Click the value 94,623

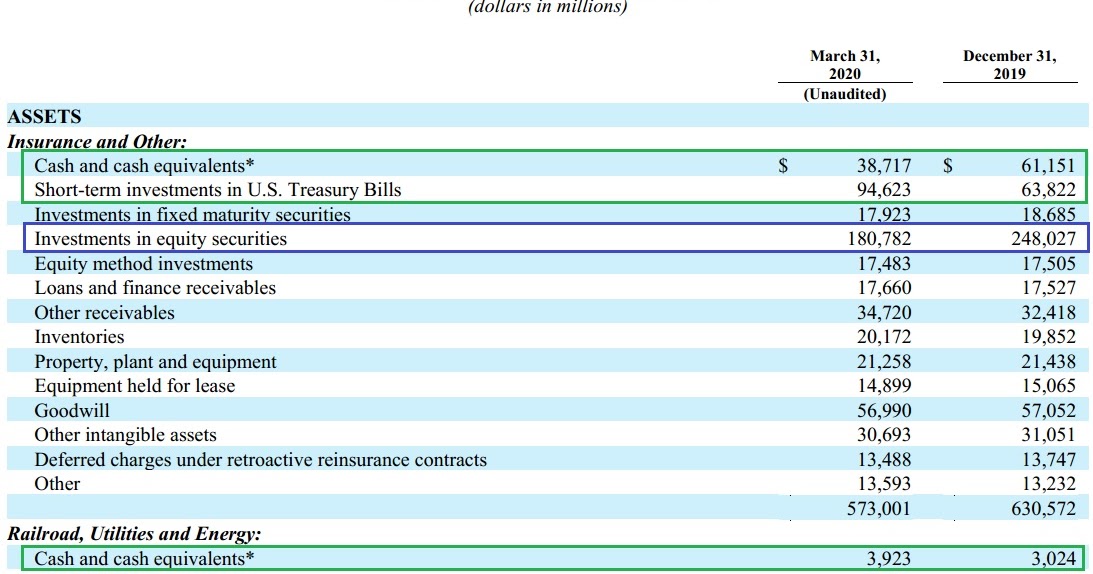(x=884, y=190)
